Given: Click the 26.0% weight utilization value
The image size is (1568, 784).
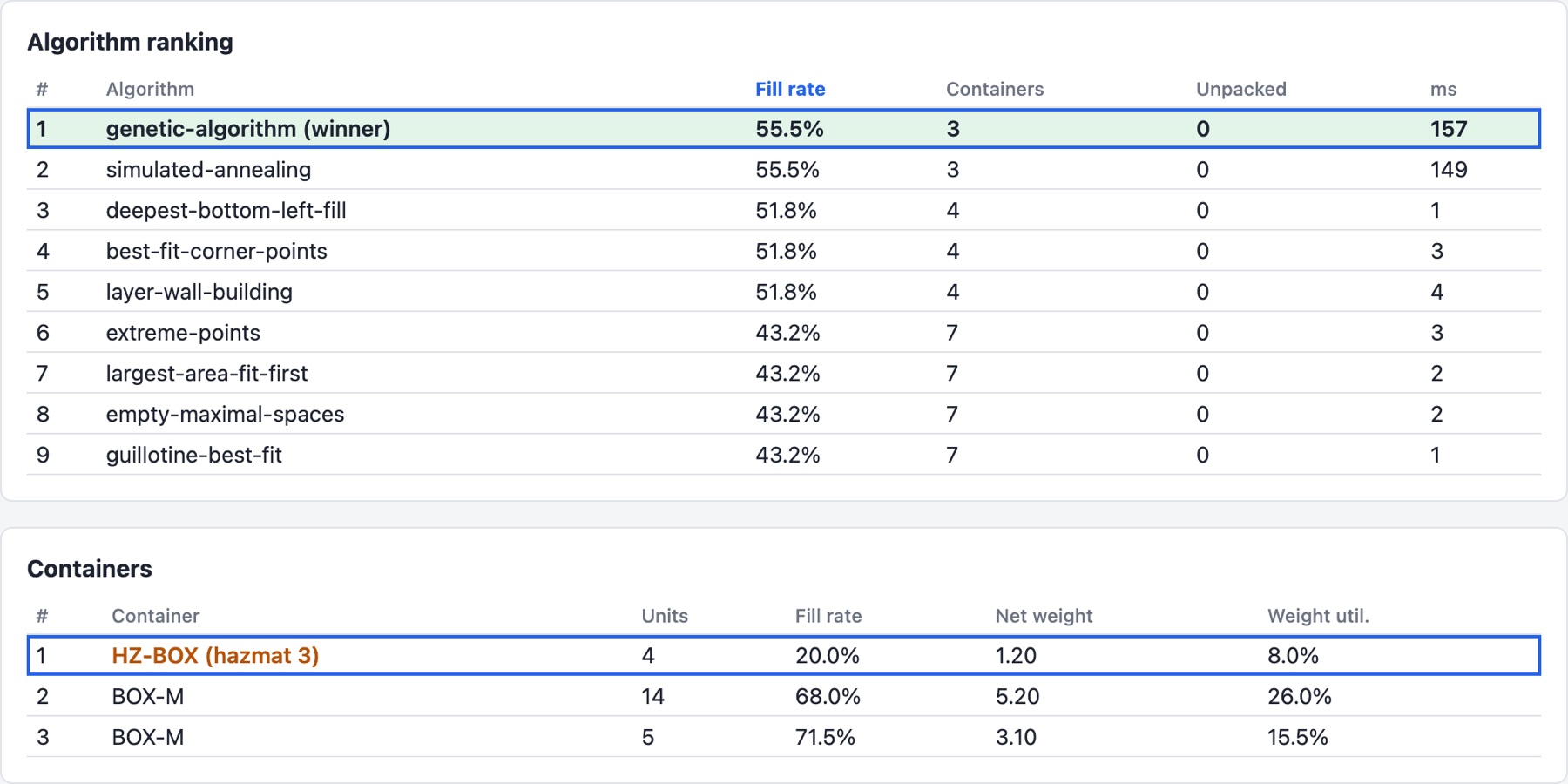Looking at the screenshot, I should (x=1300, y=696).
